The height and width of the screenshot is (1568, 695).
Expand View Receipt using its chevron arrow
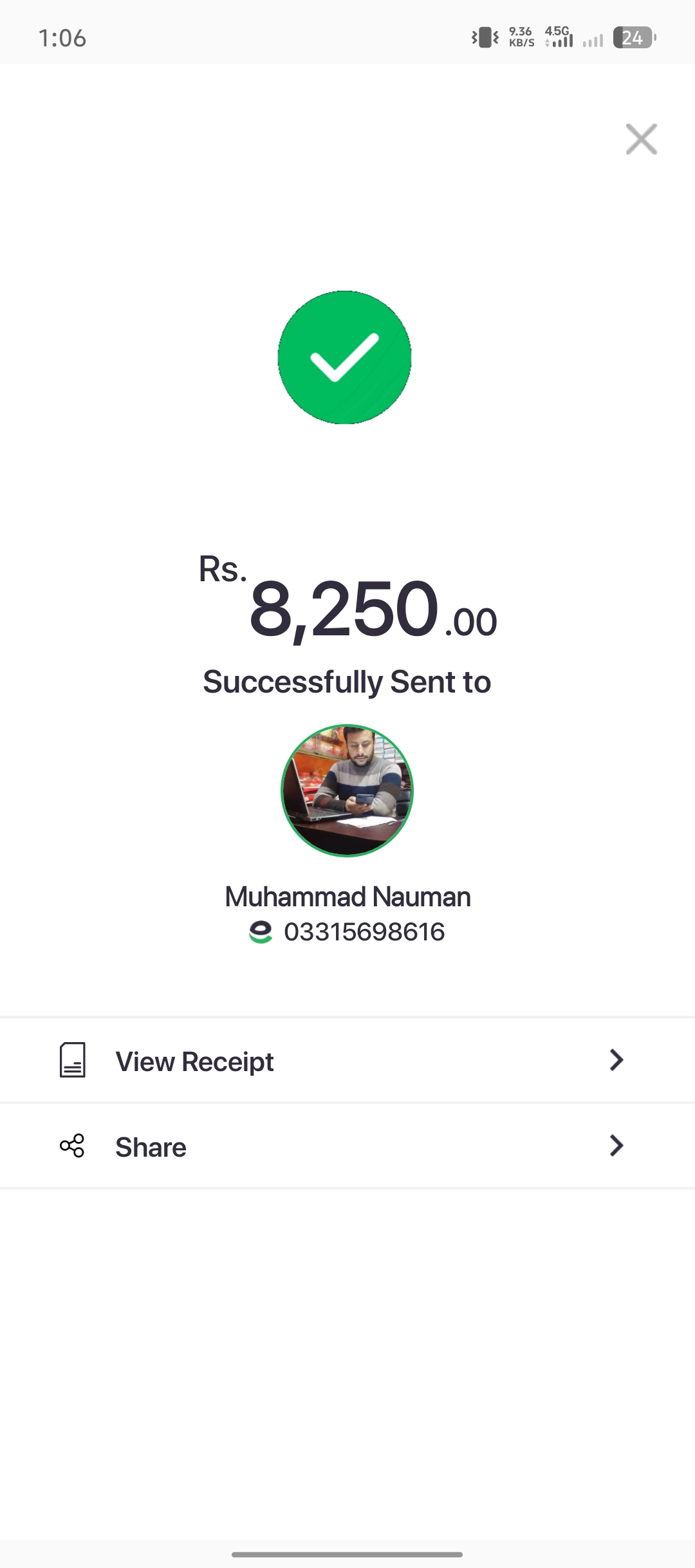(616, 1060)
